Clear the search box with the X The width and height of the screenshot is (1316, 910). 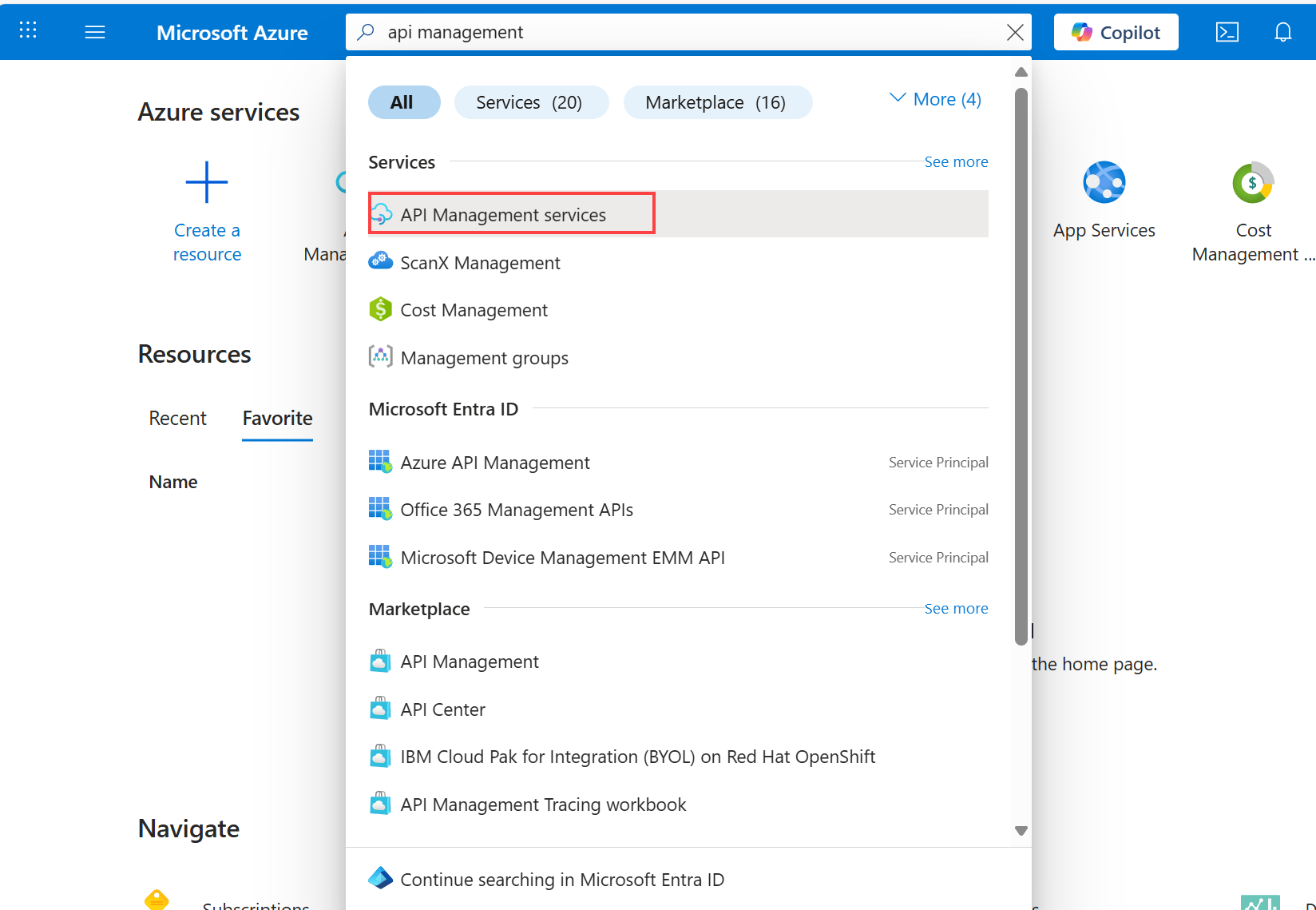(x=1014, y=32)
